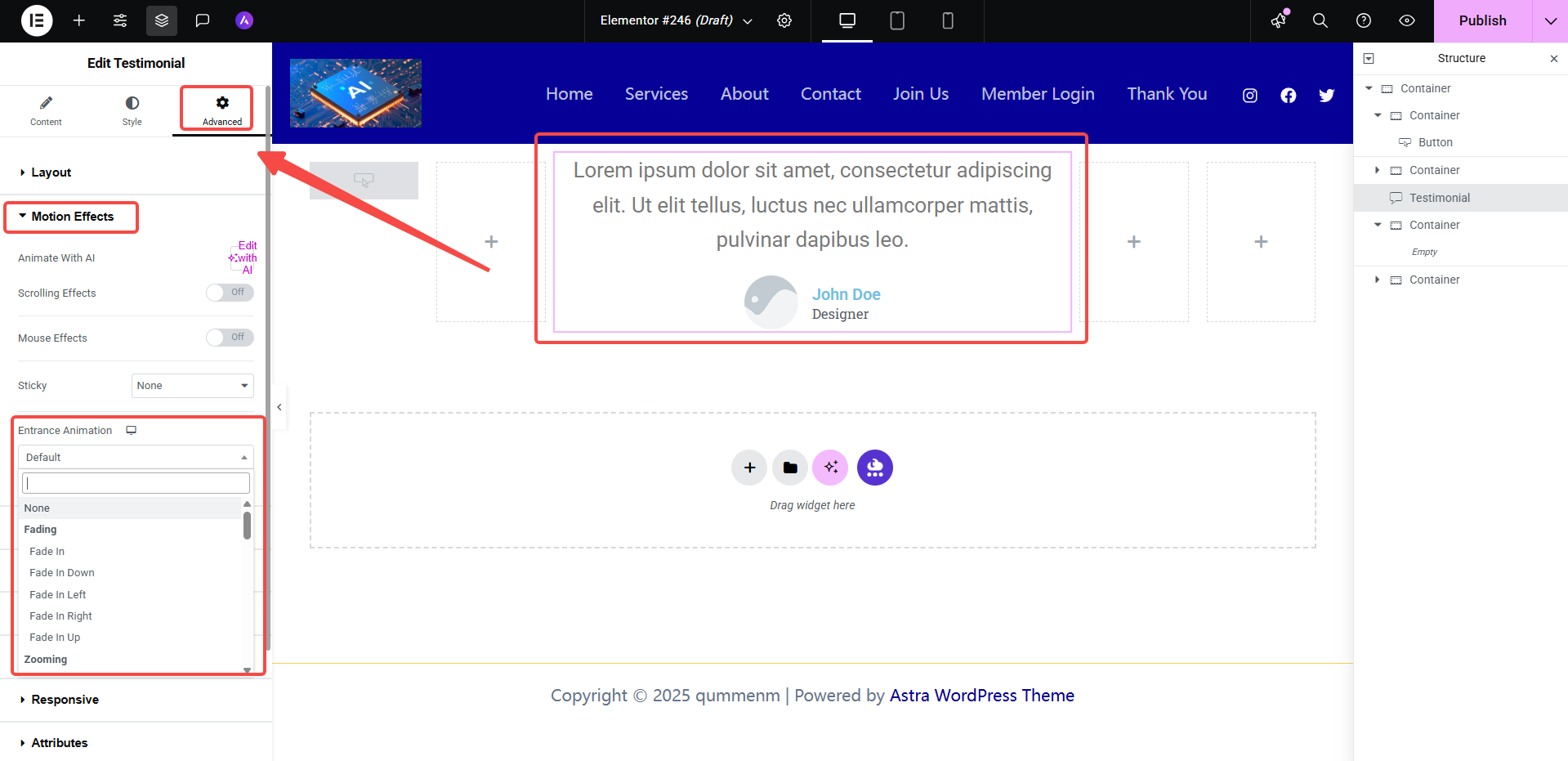Click the Instagram icon in the header
This screenshot has width=1568, height=761.
tap(1249, 95)
